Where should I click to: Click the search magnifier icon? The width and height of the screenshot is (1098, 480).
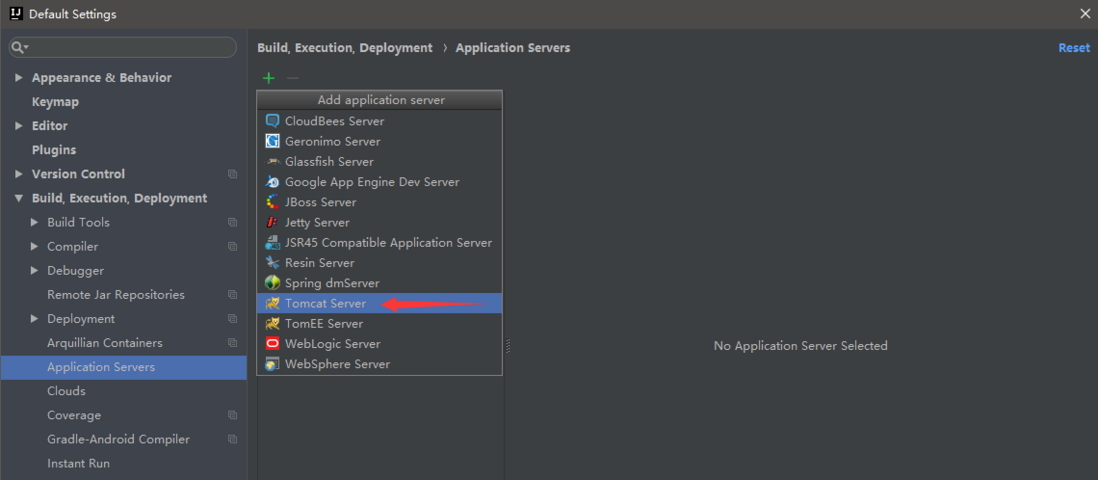tap(20, 48)
